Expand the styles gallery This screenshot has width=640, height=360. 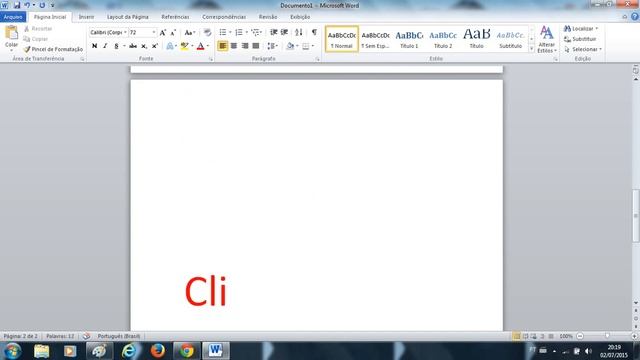531,49
